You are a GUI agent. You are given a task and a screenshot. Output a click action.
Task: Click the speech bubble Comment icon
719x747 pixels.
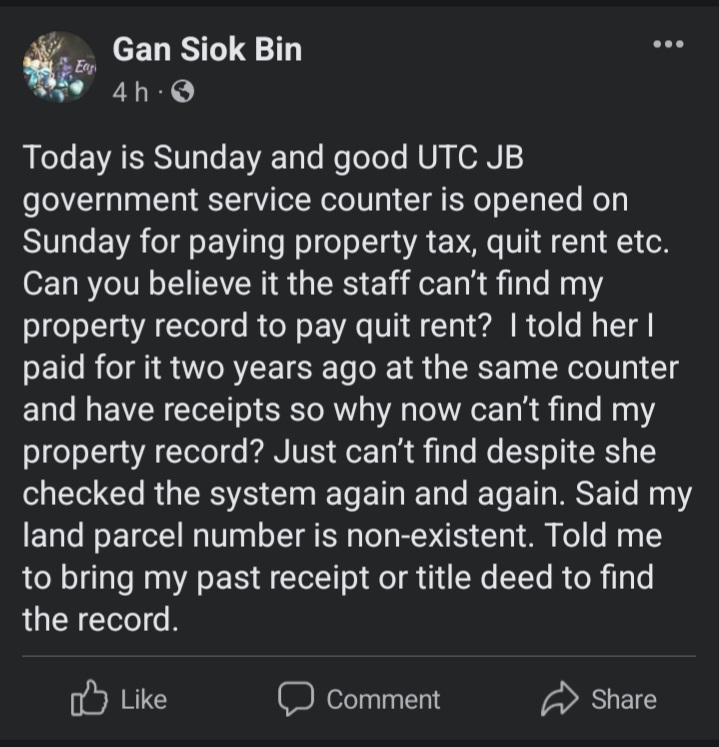point(296,699)
